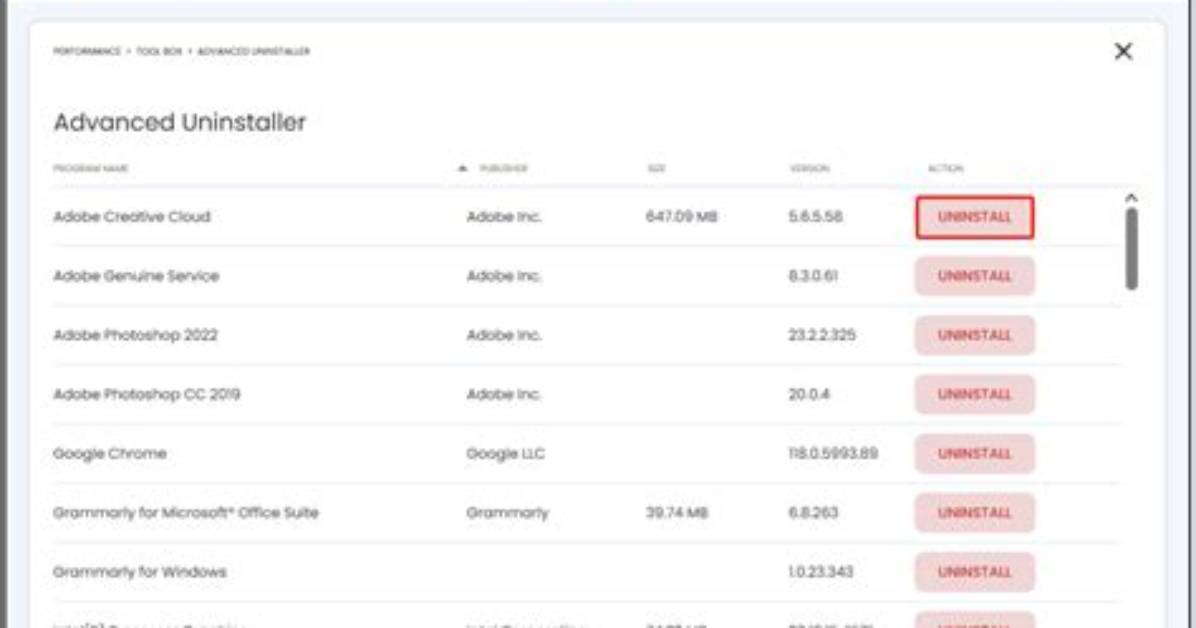Select the Adobe Photoshop 2022 program name
This screenshot has height=628, width=1196.
coord(135,335)
